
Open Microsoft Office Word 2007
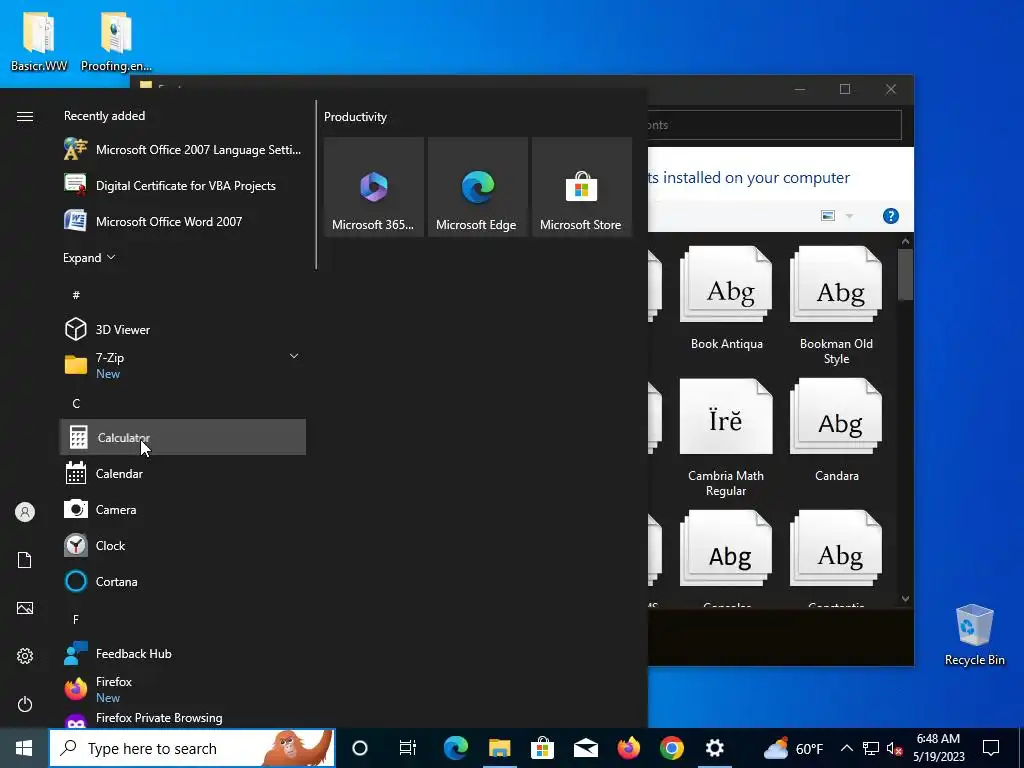point(183,221)
